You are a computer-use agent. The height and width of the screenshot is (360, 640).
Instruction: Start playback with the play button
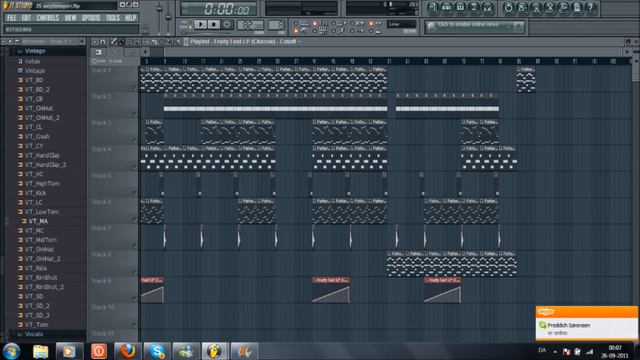pyautogui.click(x=200, y=24)
